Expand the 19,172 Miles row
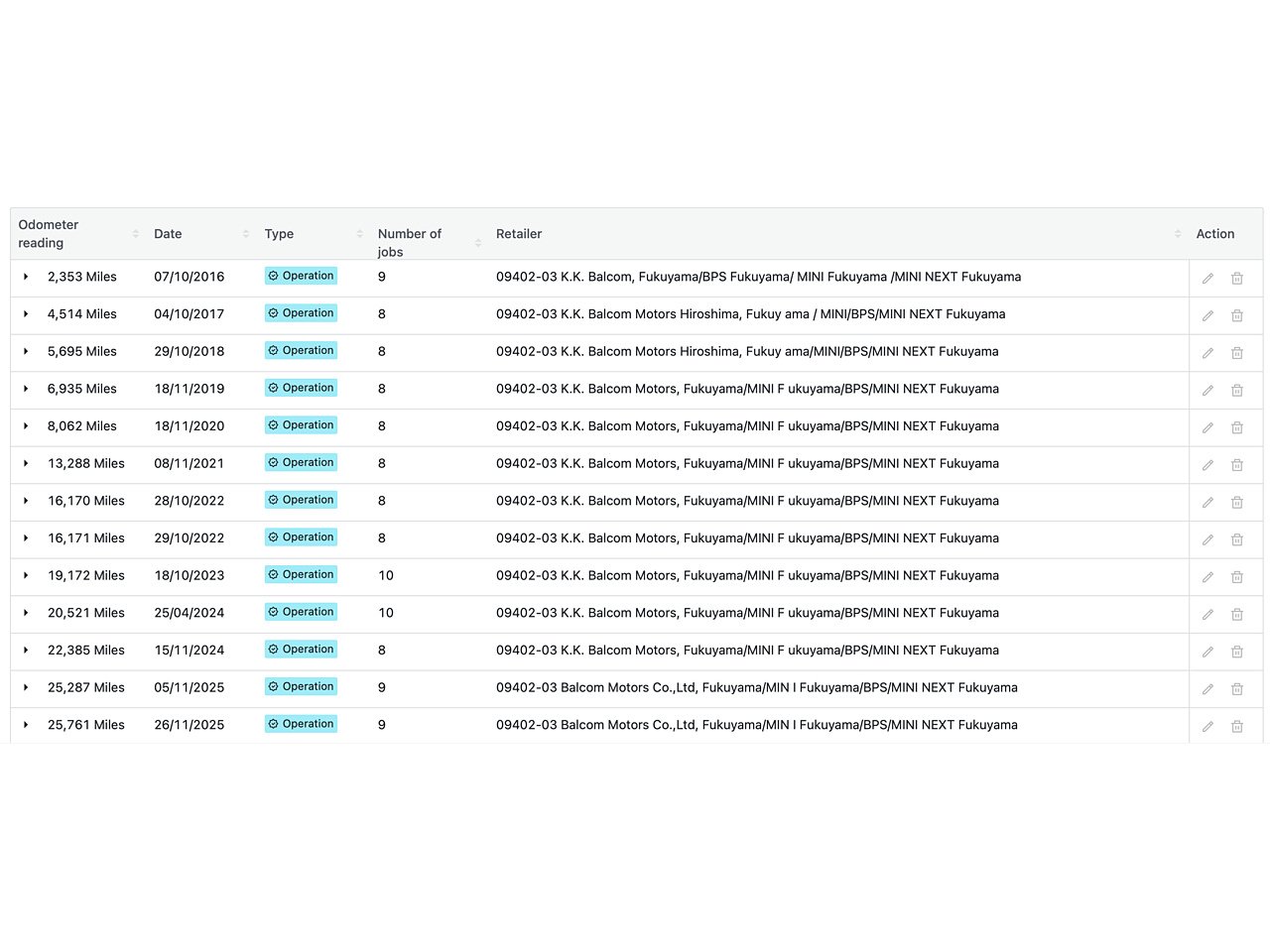Viewport: 1270px width, 952px height. [x=26, y=575]
